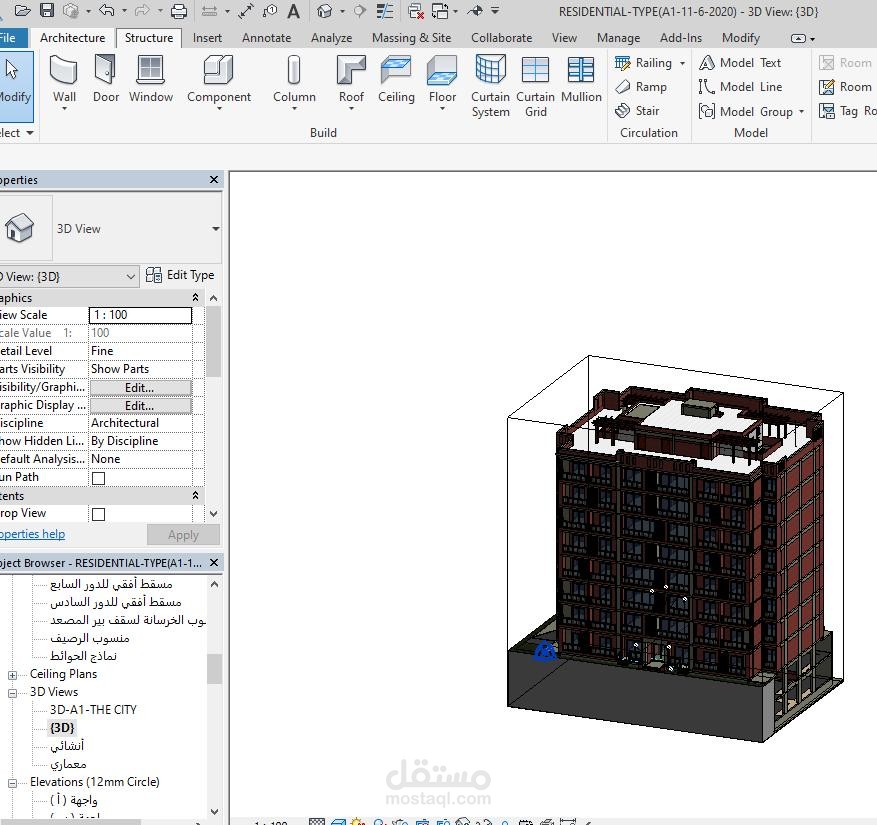Pick the Roof tool
This screenshot has height=825, width=877.
point(351,81)
